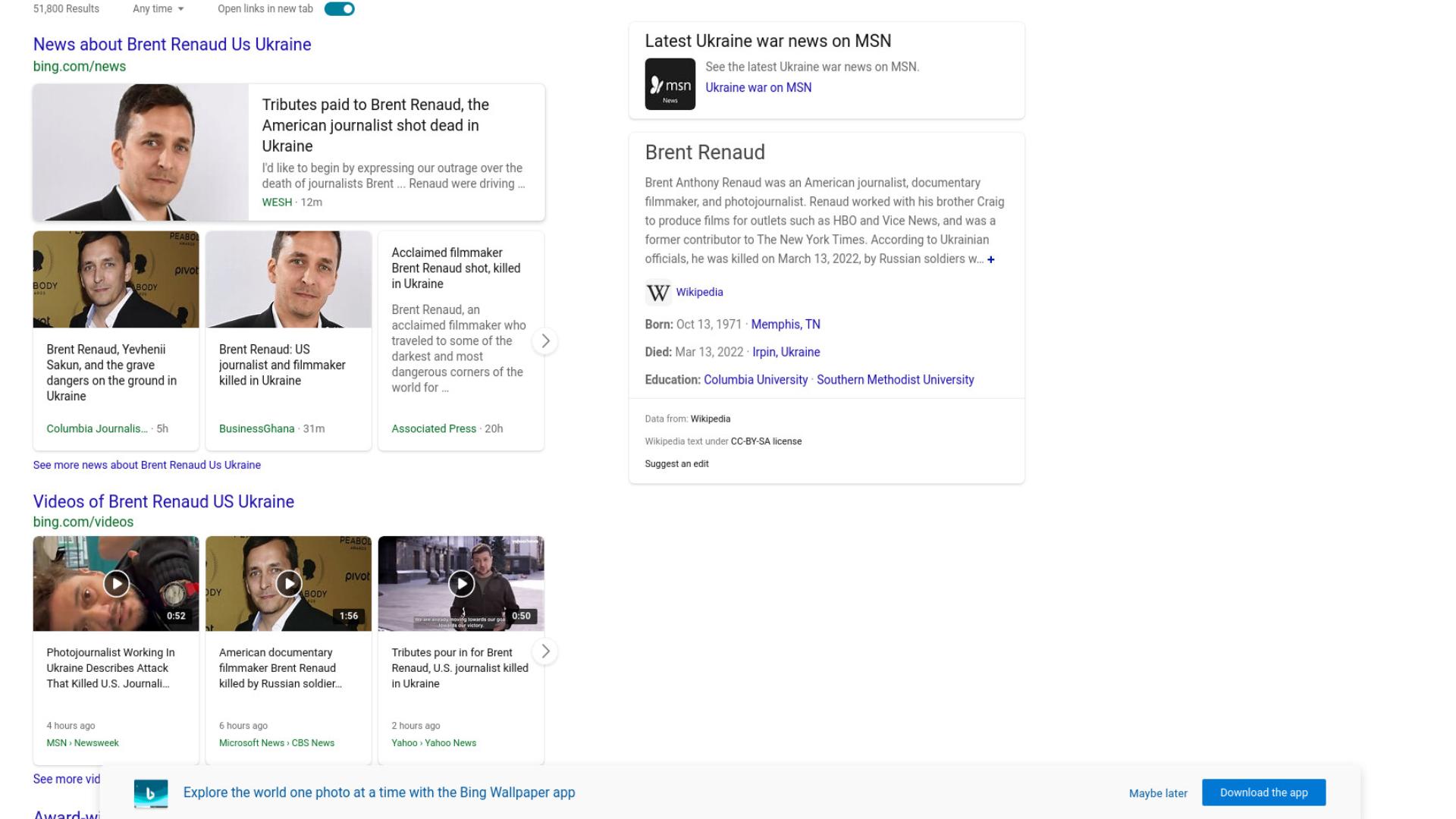Click Explore the world Bing Wallpaper banner text
Image resolution: width=1456 pixels, height=819 pixels.
click(x=379, y=793)
